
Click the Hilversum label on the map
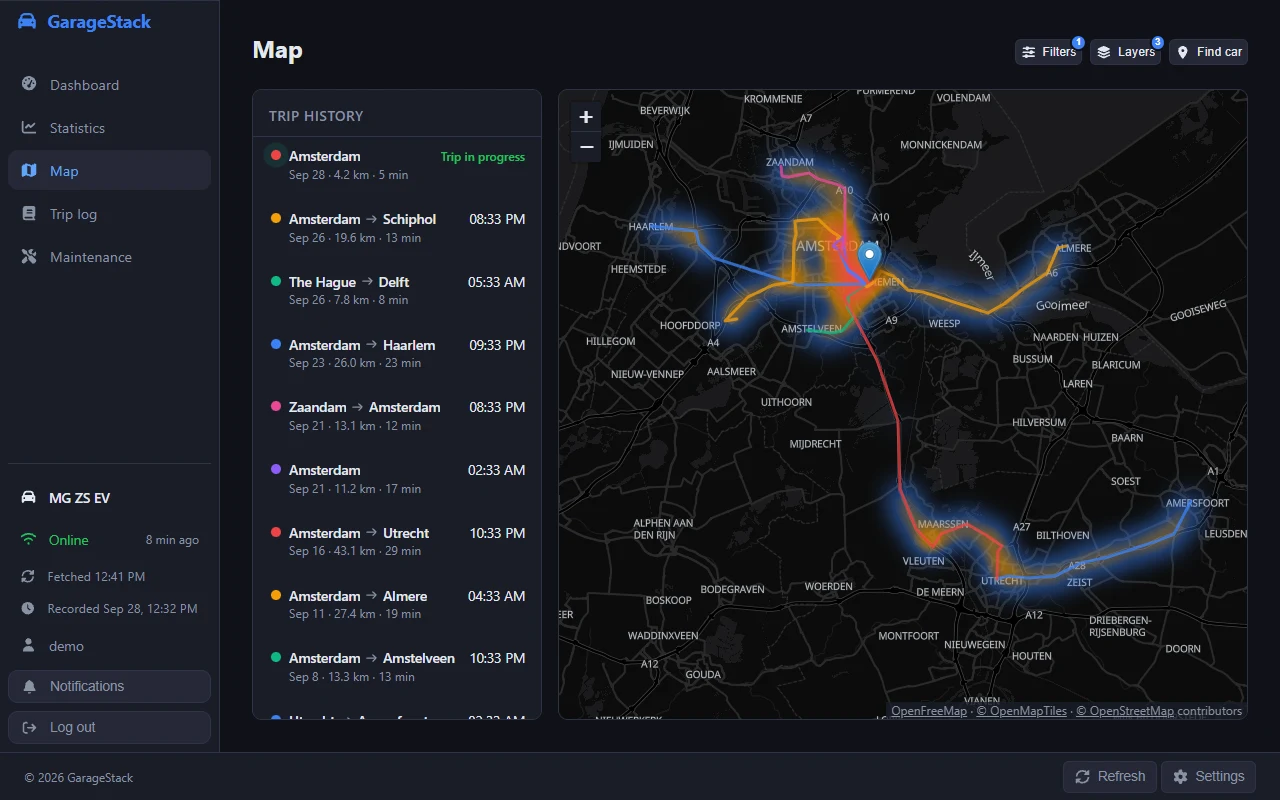(1039, 423)
